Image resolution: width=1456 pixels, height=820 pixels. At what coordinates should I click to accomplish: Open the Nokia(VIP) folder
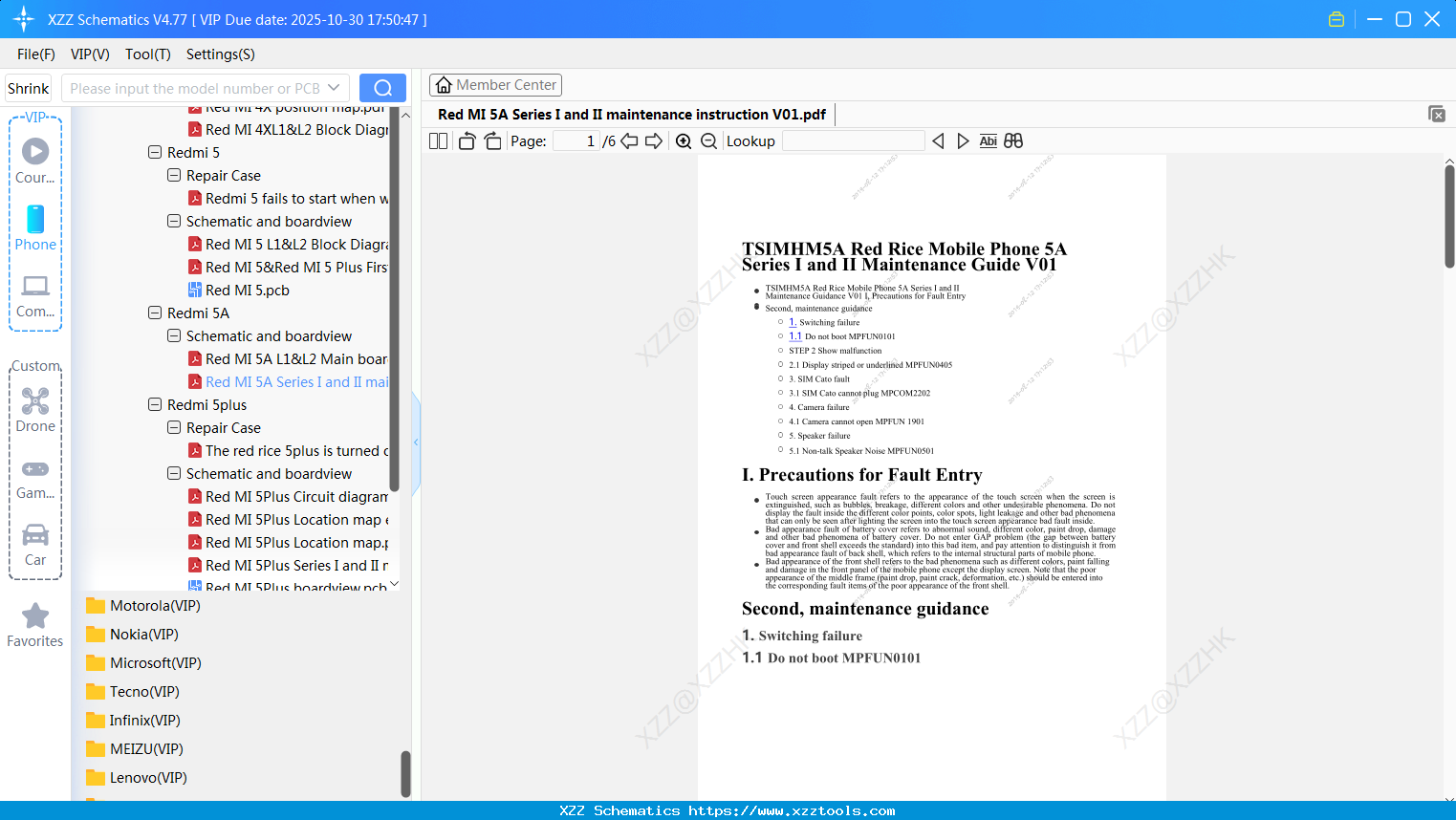[x=133, y=635]
